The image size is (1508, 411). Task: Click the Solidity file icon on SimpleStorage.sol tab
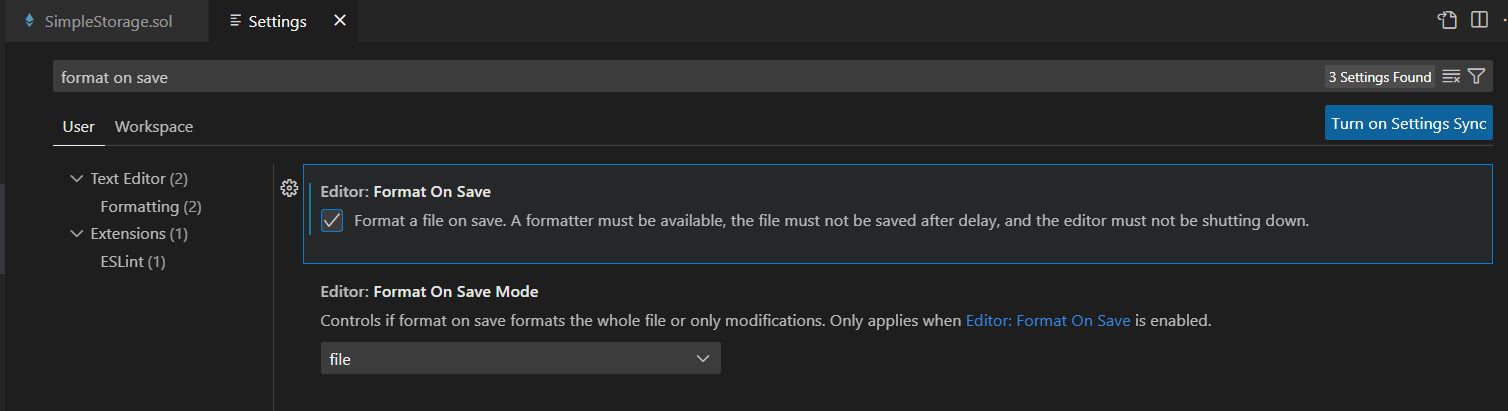point(29,20)
